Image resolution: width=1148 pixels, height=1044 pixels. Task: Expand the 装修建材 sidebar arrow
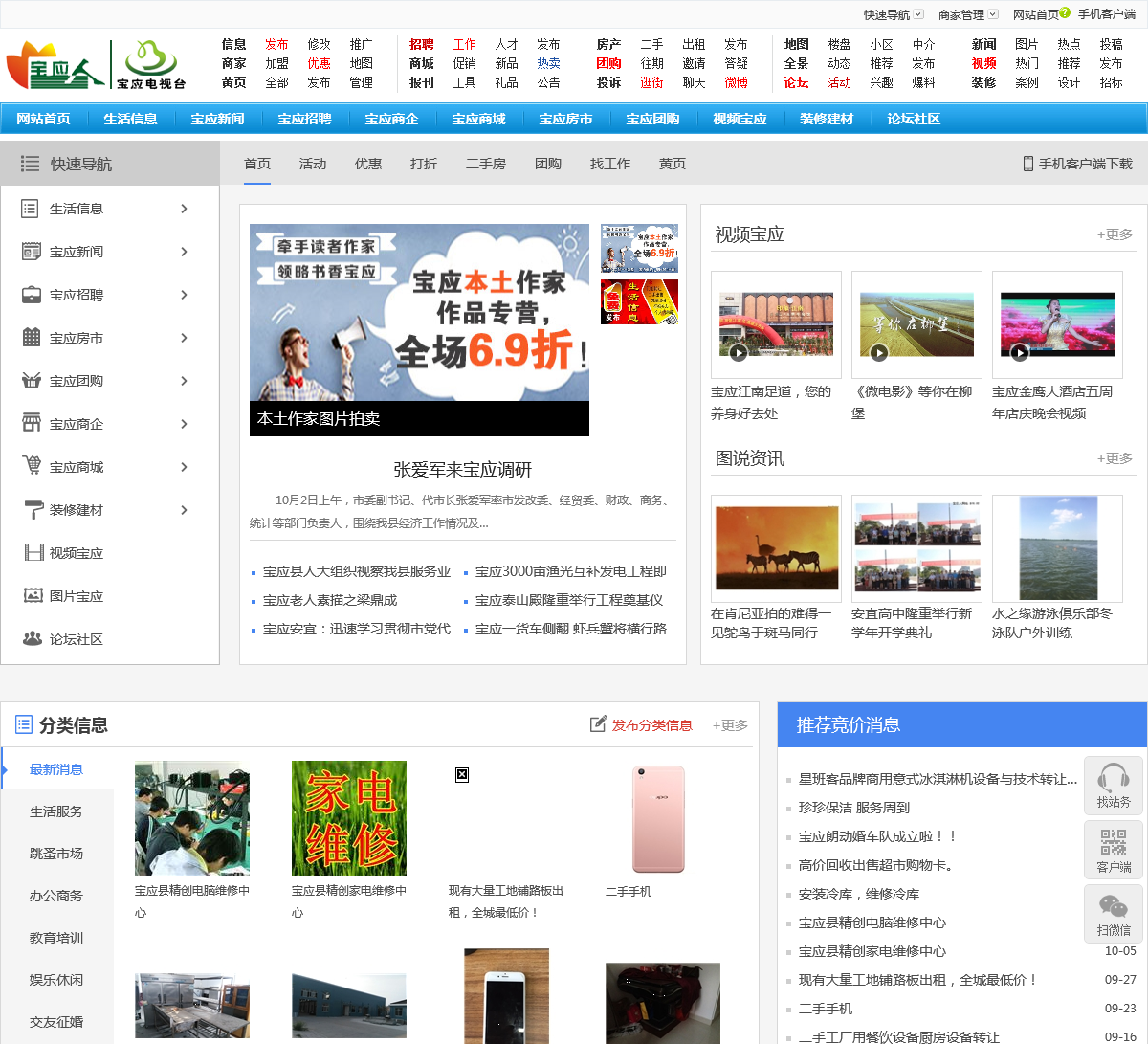[185, 510]
